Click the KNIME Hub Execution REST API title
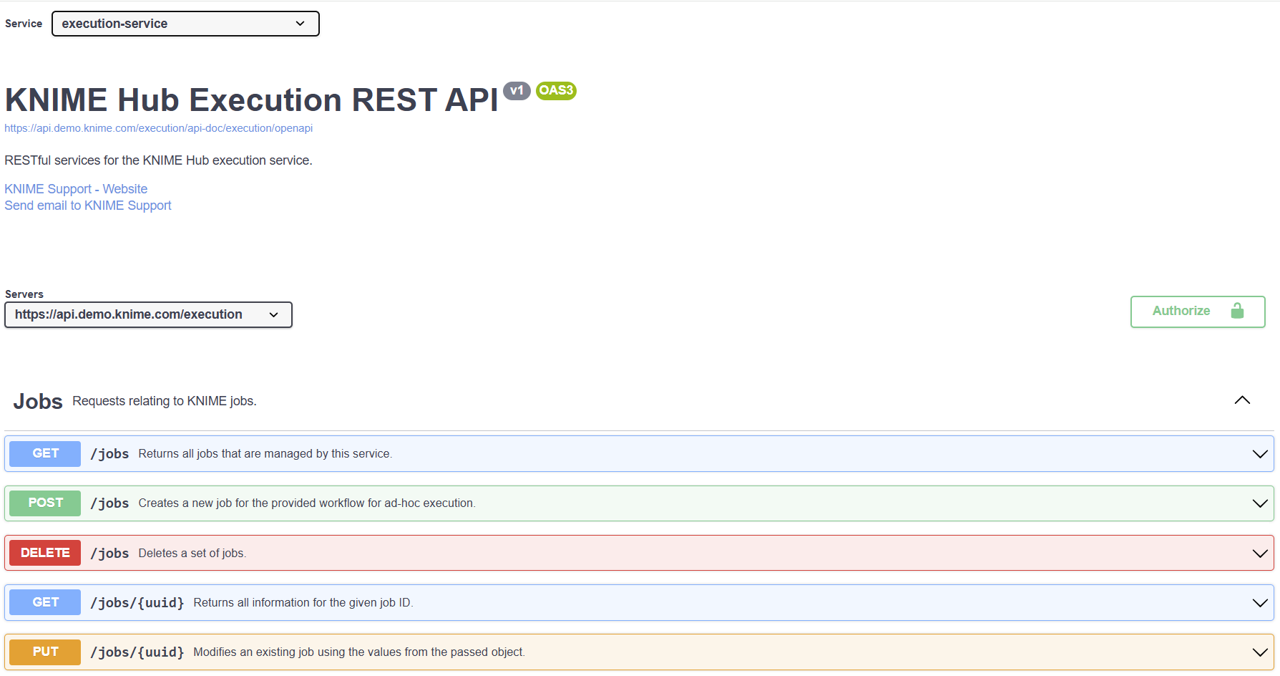 [251, 100]
